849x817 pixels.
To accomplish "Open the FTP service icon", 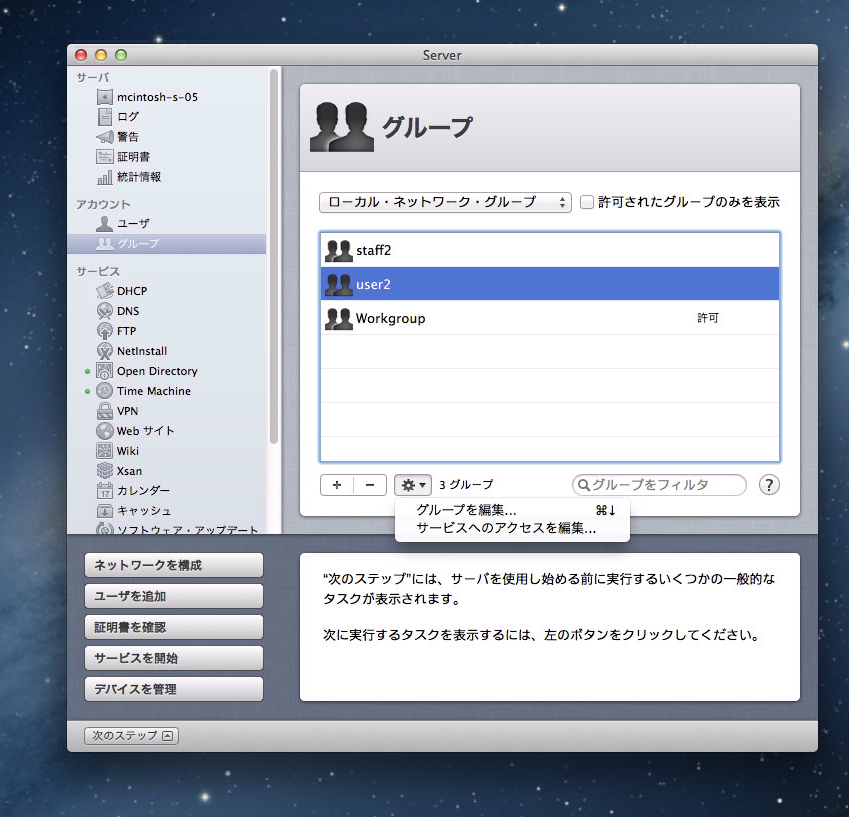I will [x=105, y=331].
